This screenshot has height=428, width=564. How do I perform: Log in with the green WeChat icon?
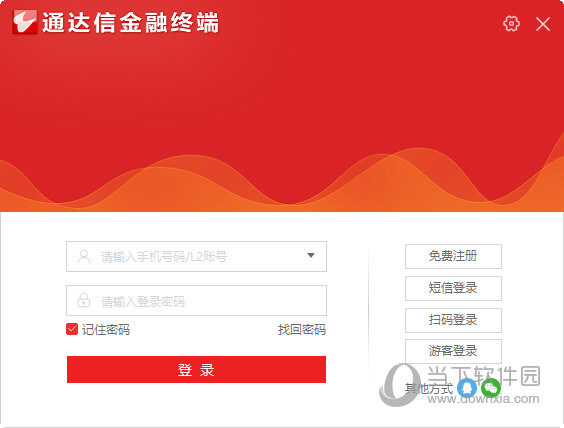point(491,388)
